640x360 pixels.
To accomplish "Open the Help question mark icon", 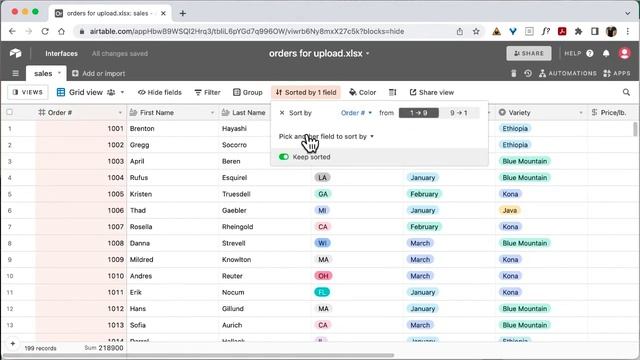I will (590, 53).
